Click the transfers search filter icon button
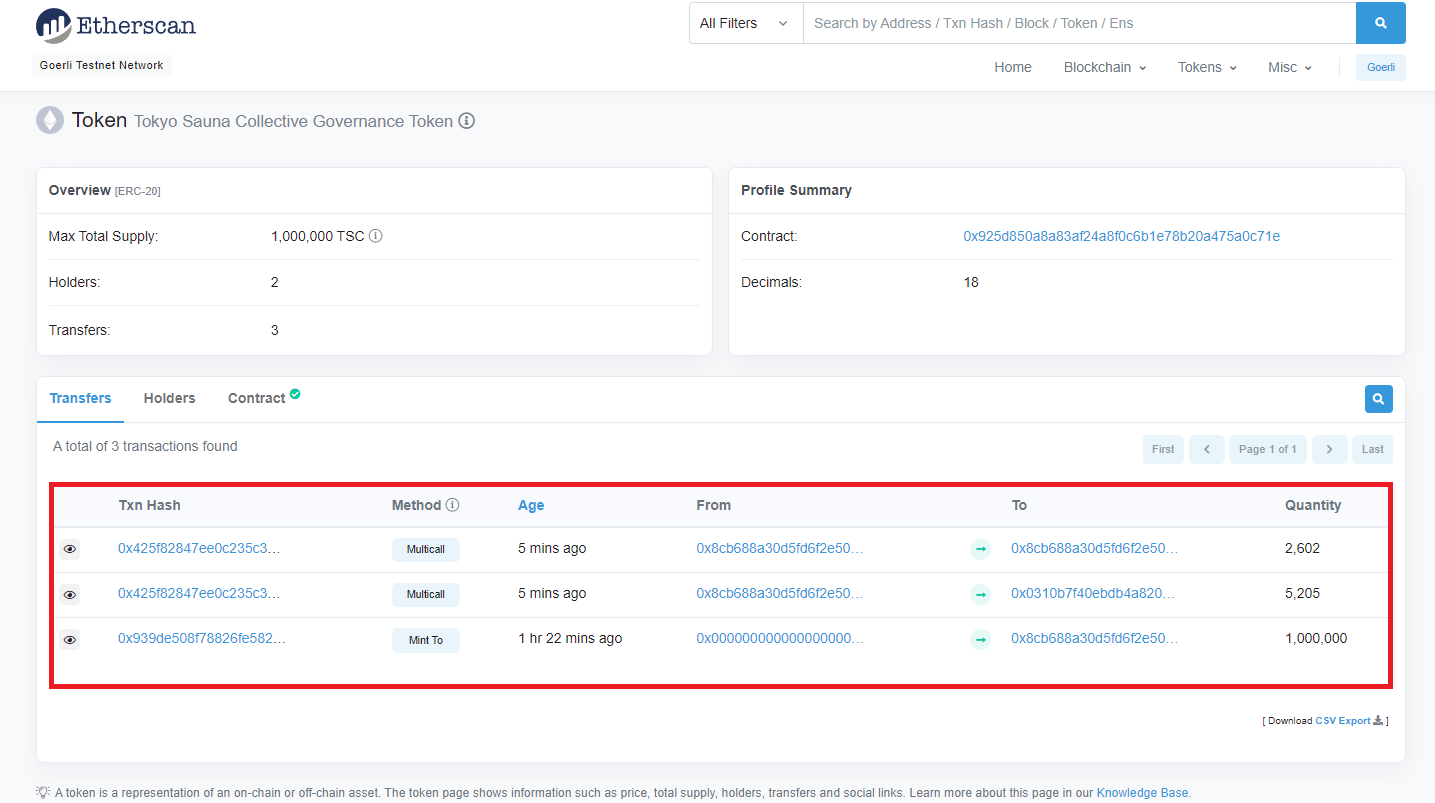Screen dimensions: 1435x803 pos(1378,399)
